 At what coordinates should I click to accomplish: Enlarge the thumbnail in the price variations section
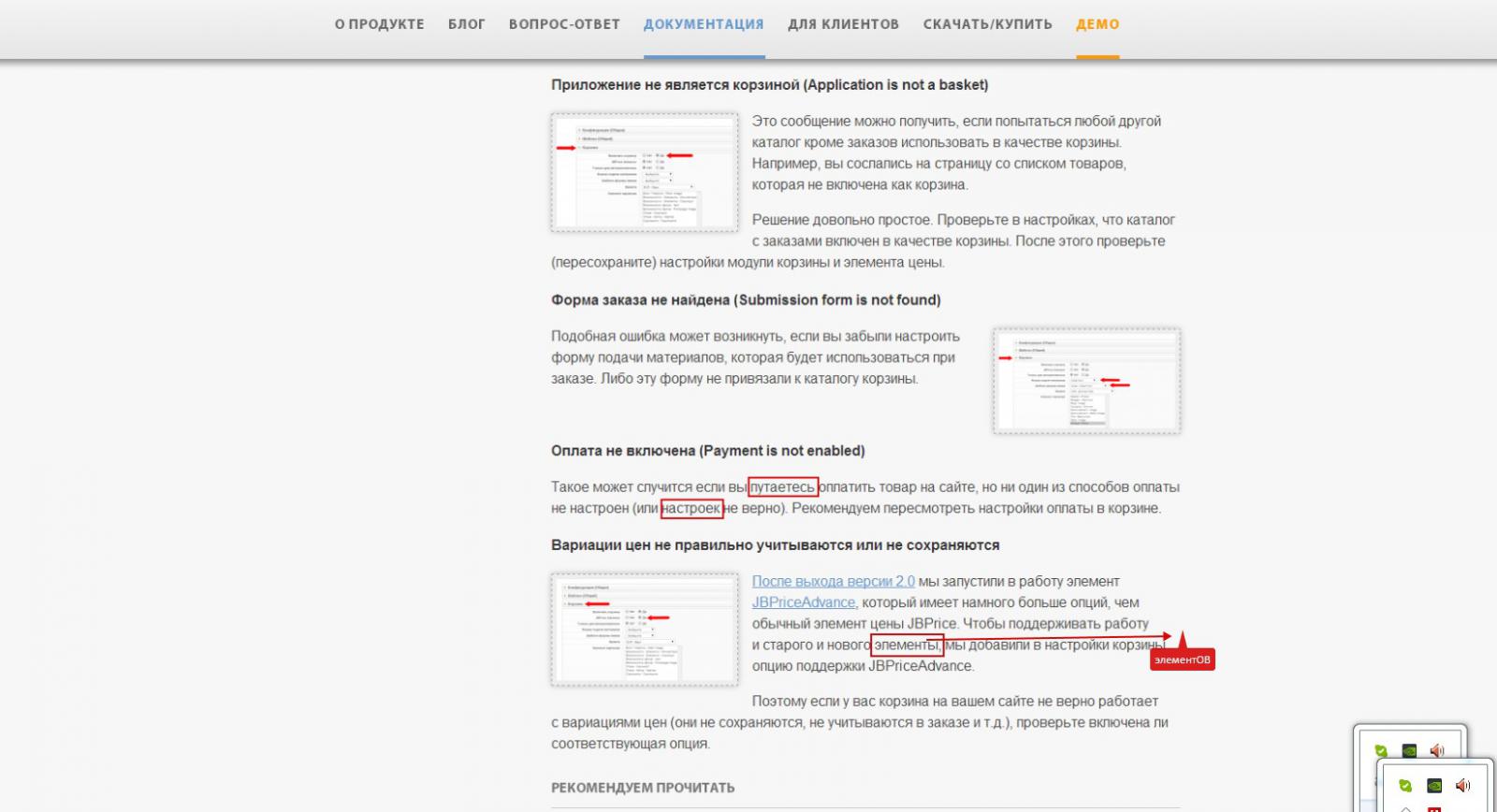(645, 630)
